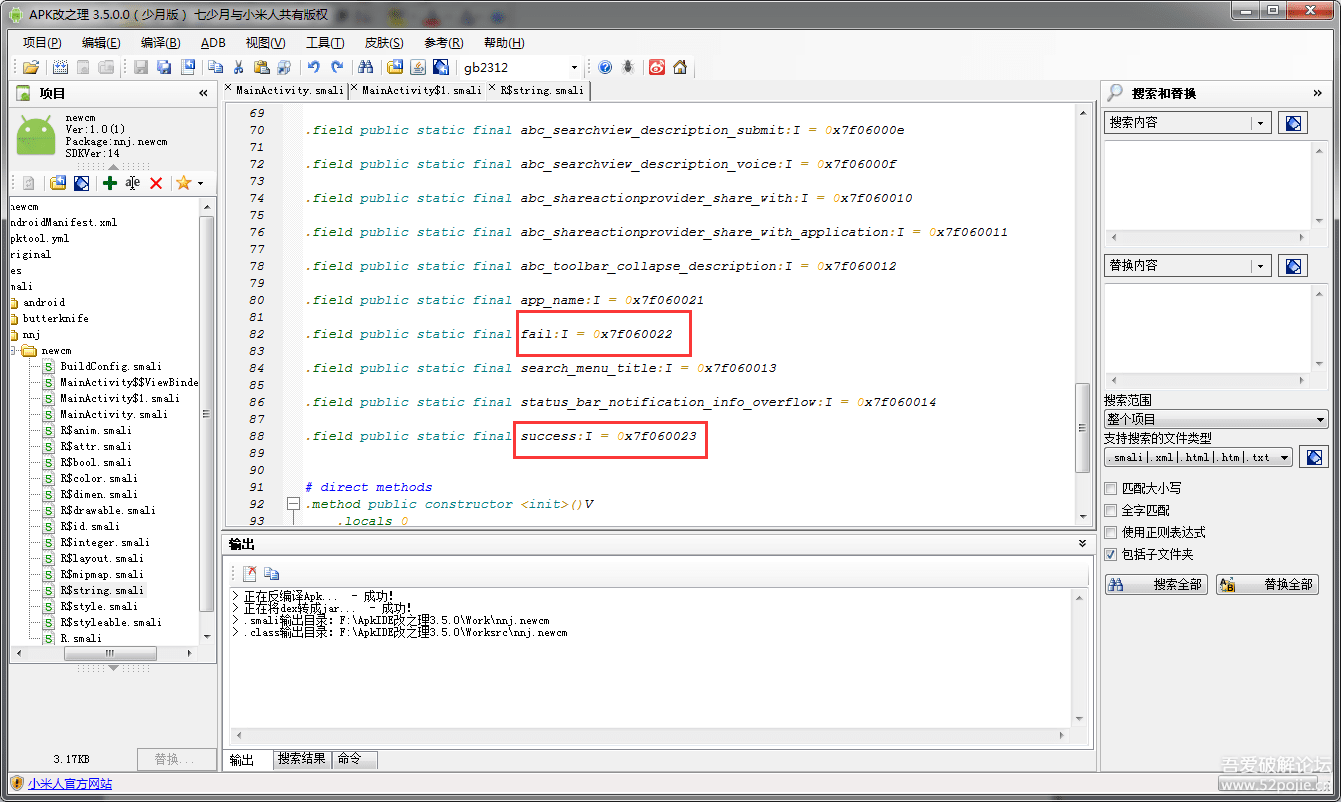The height and width of the screenshot is (802, 1341).
Task: Toggle the 全字匹配 checkbox
Action: tap(1111, 511)
